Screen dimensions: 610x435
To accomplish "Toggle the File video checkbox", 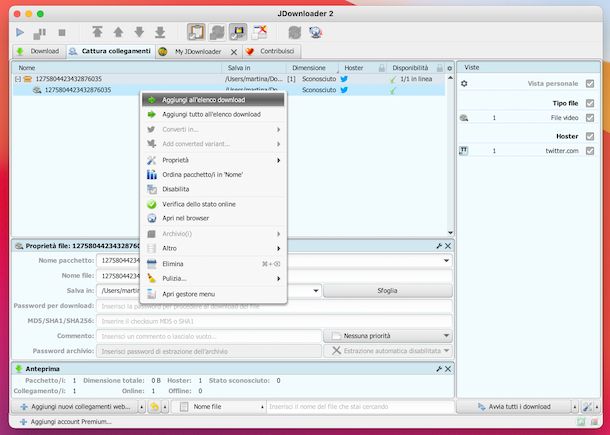I will click(590, 118).
